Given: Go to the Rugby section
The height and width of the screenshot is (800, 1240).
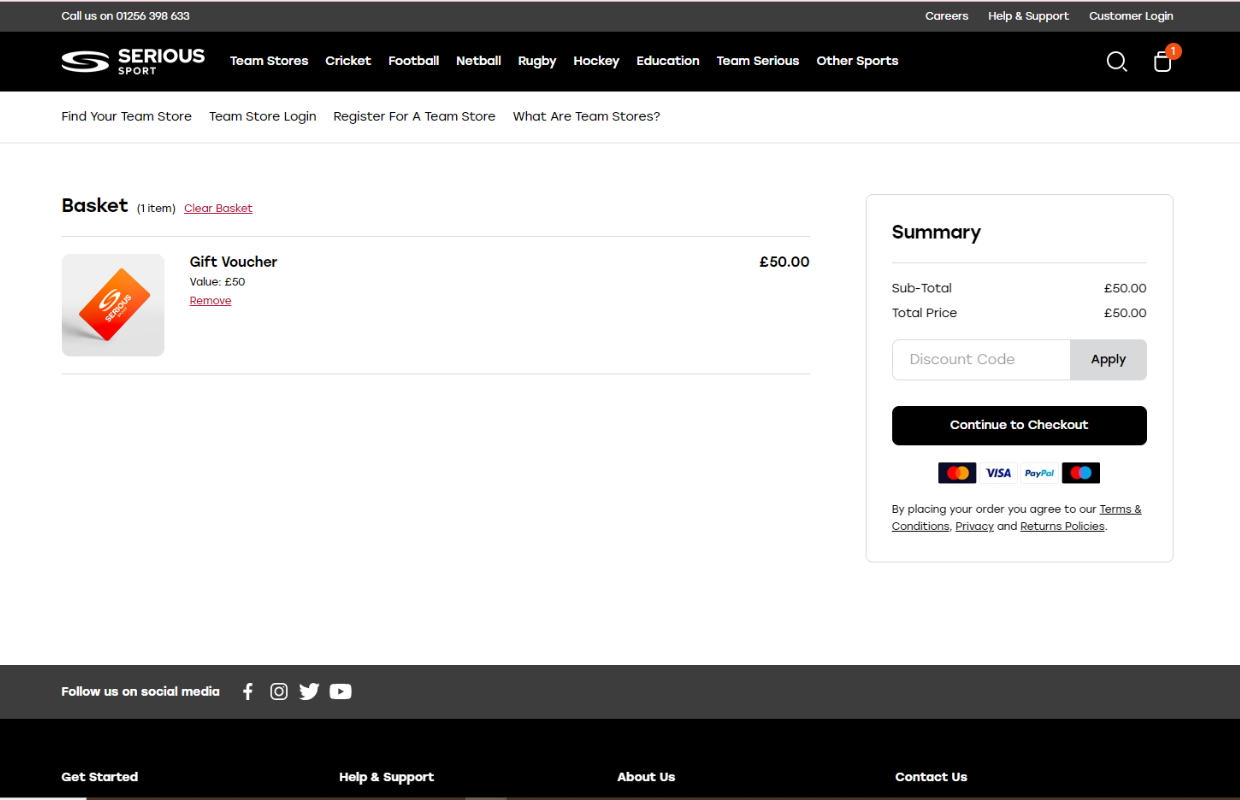Looking at the screenshot, I should (537, 61).
